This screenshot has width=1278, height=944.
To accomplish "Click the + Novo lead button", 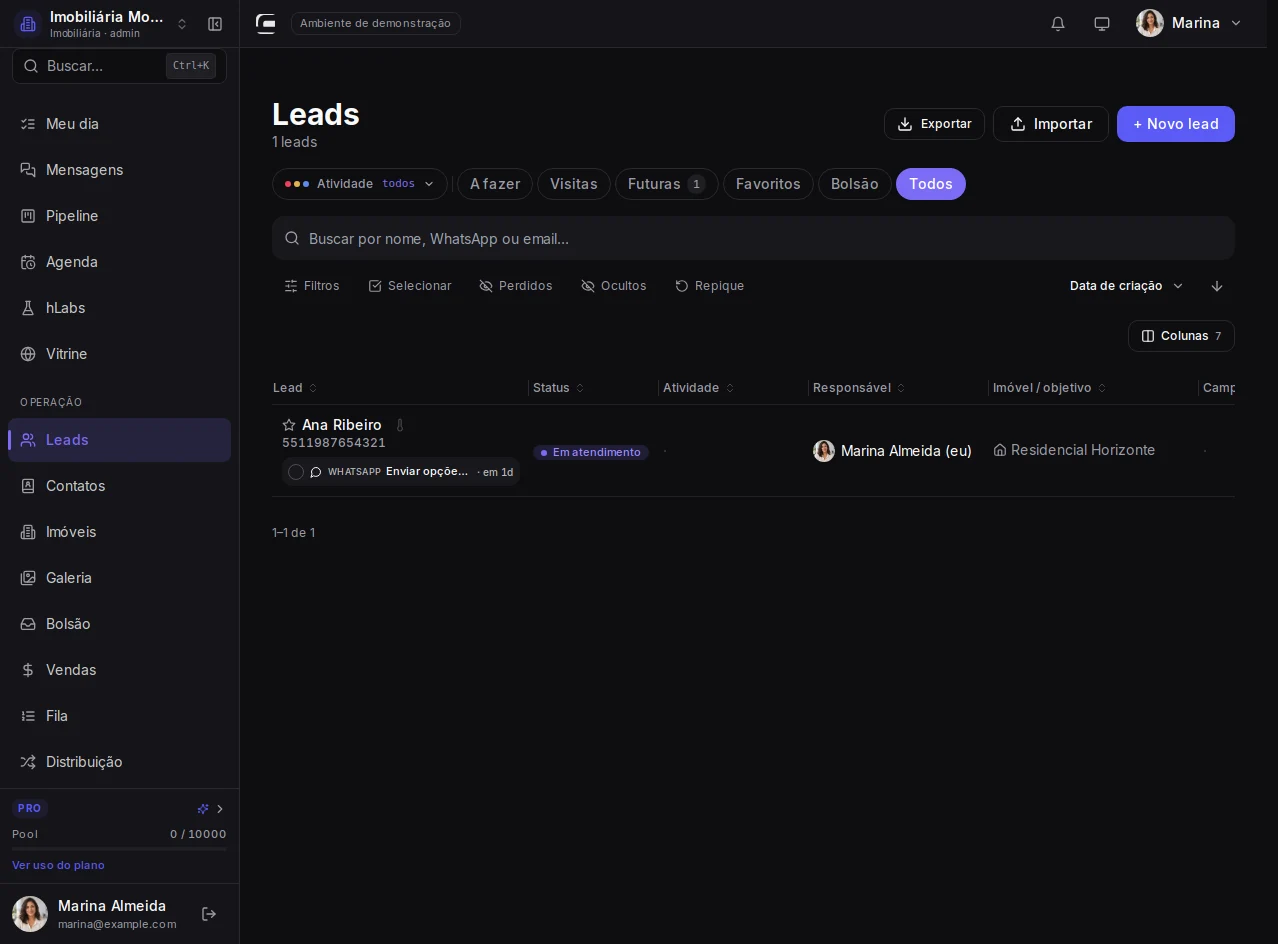I will pyautogui.click(x=1176, y=124).
